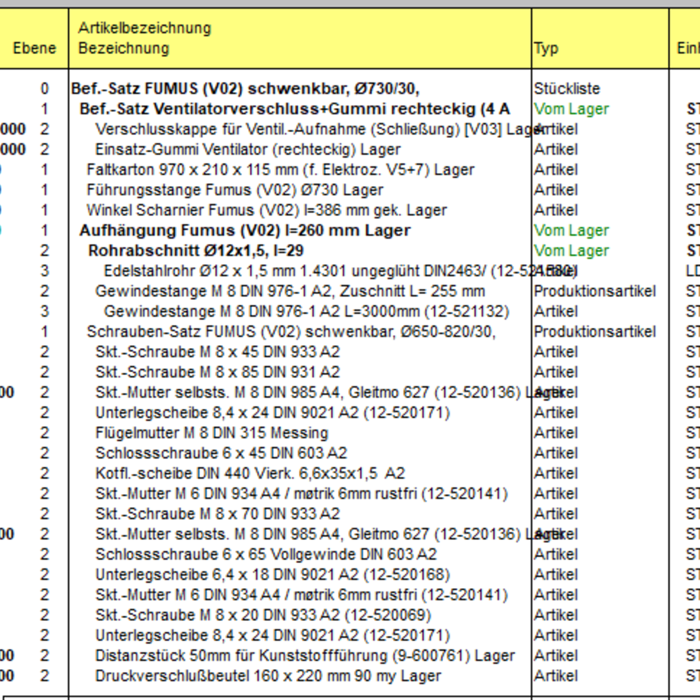Click the Einsatz-Gummi Ventilator (rechteckig) item
This screenshot has height=700, width=700.
(x=234, y=149)
